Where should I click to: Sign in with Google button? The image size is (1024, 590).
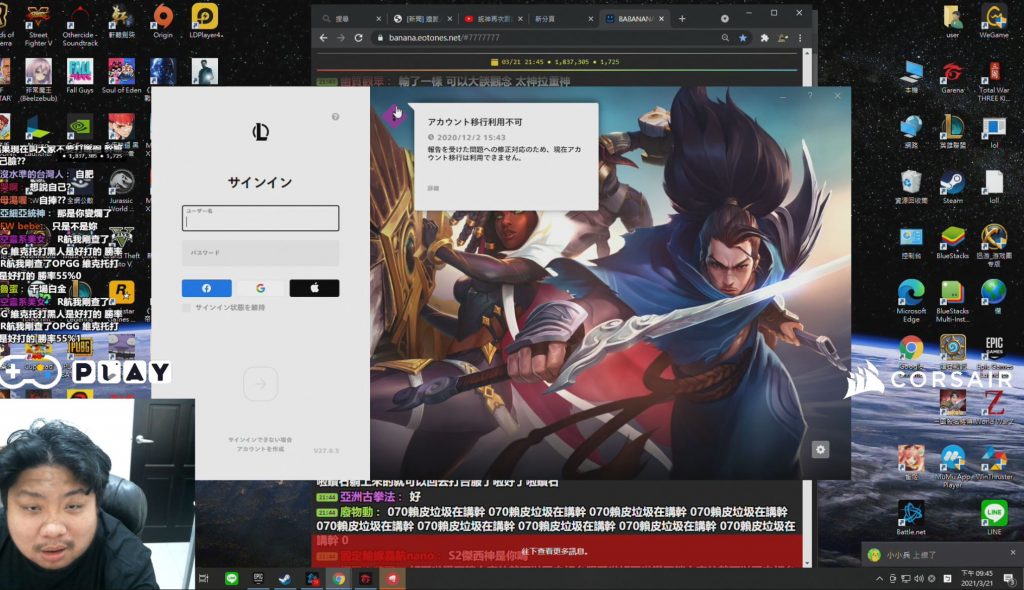[260, 288]
